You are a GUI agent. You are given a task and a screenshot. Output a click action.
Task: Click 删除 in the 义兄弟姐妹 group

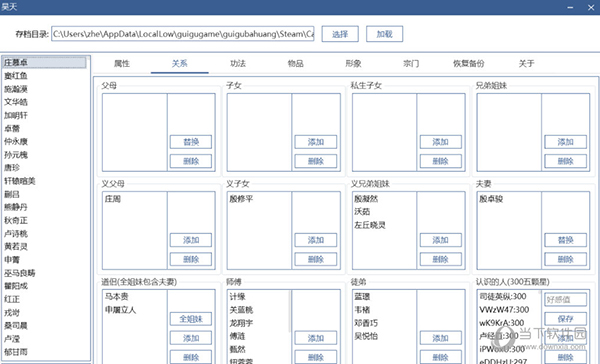pyautogui.click(x=440, y=259)
